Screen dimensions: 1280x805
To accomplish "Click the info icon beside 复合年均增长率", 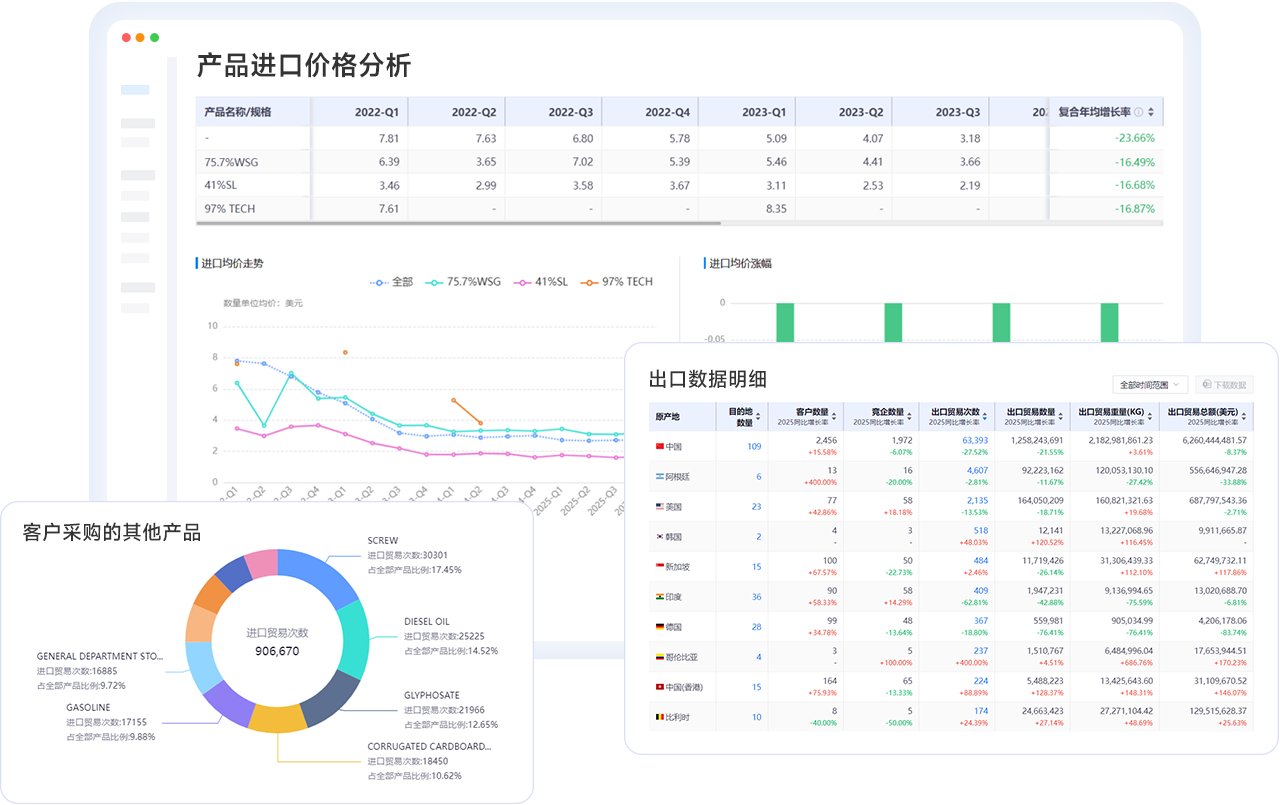I will click(1138, 112).
